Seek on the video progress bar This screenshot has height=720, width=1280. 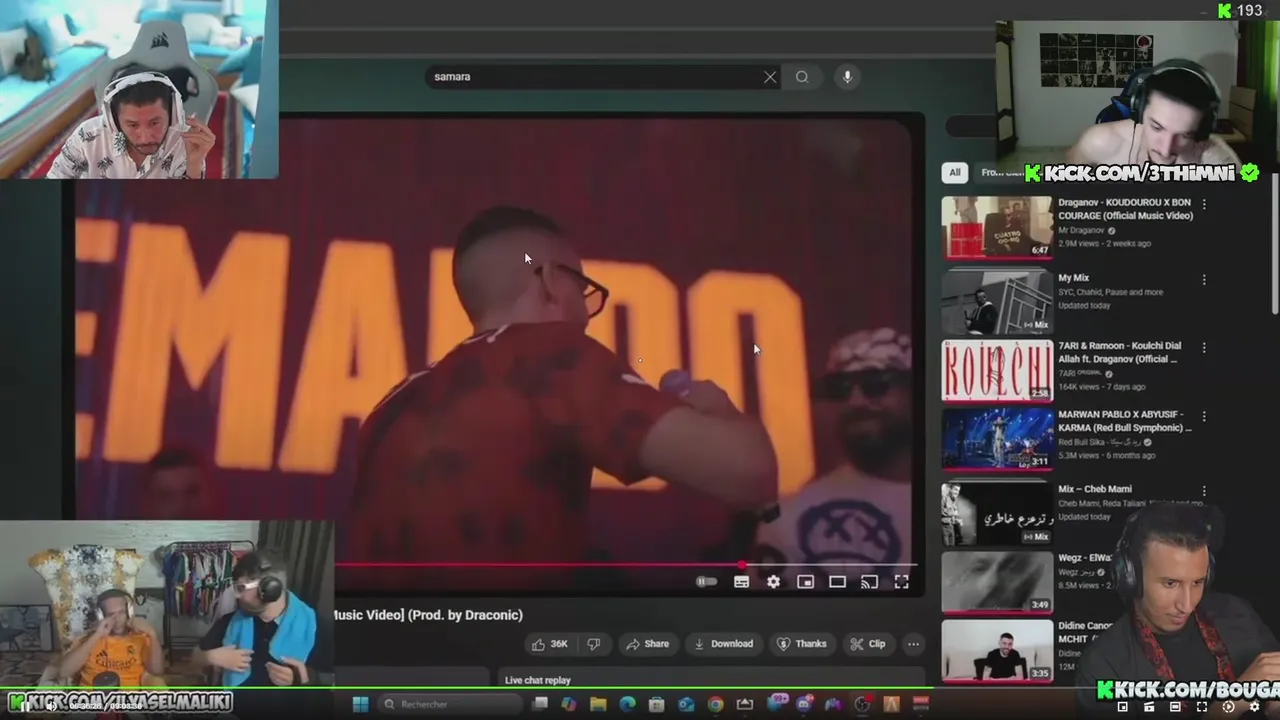pos(625,565)
